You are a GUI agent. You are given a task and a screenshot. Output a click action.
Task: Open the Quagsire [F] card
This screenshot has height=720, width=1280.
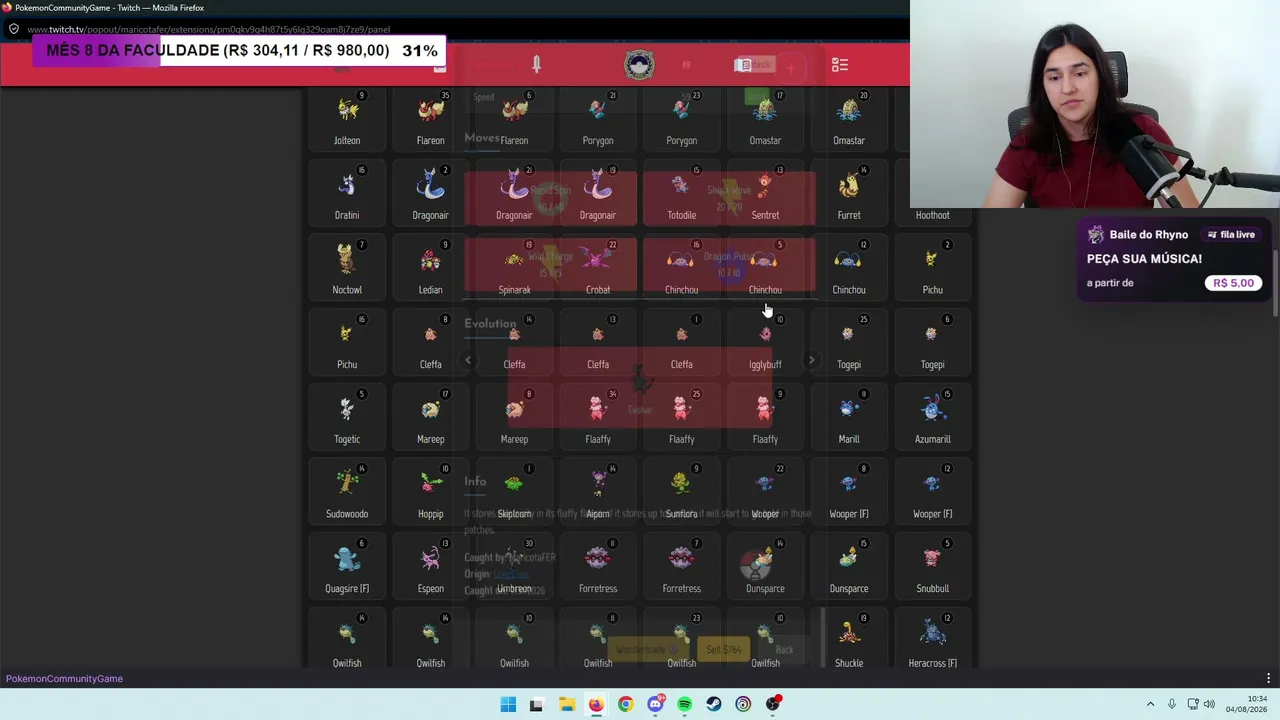(x=347, y=568)
